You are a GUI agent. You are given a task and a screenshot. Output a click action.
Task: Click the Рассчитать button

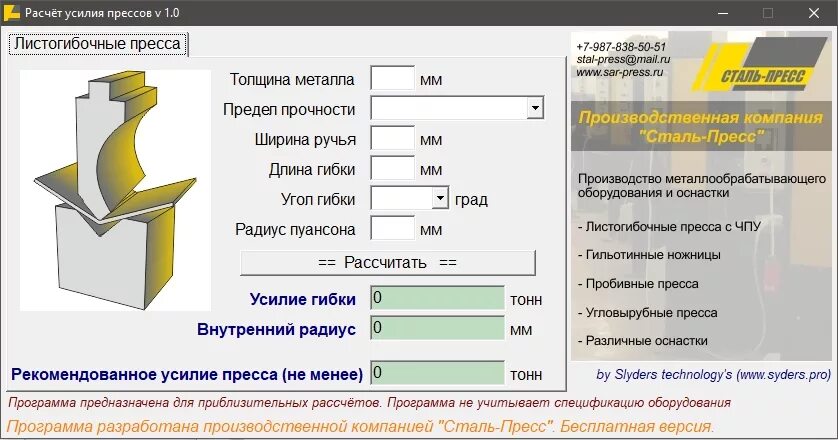[x=387, y=263]
